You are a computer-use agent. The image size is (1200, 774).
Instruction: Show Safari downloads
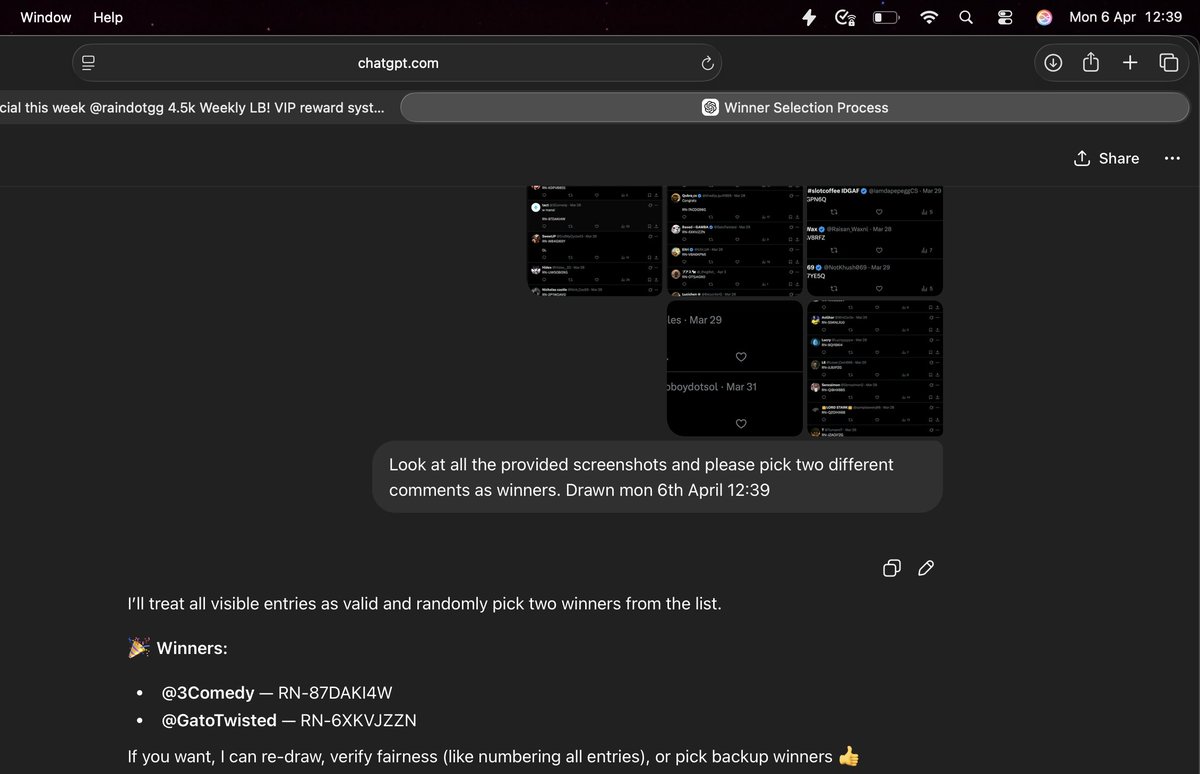pos(1053,63)
